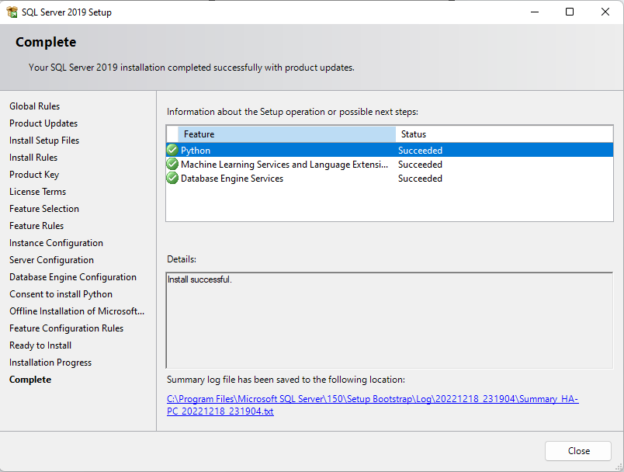
Task: Click the green checkmark icon beside Python
Action: coord(172,150)
